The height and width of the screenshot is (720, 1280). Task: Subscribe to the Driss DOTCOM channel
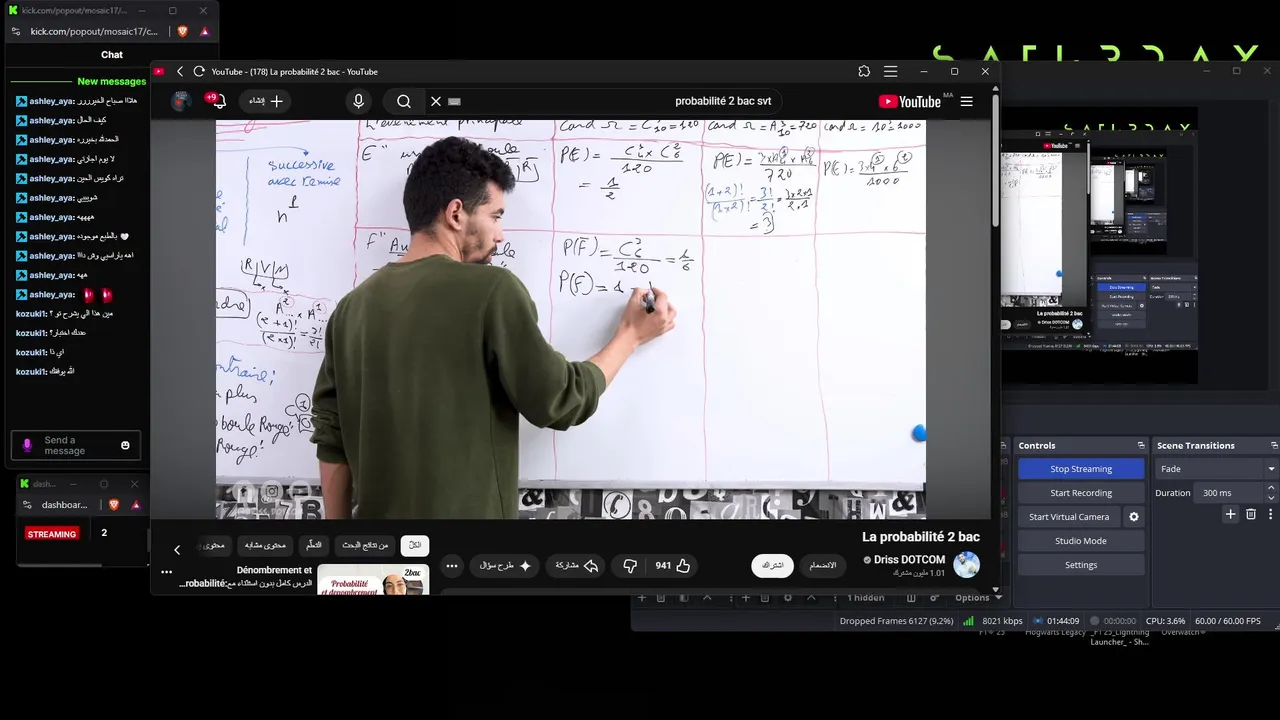tap(773, 565)
